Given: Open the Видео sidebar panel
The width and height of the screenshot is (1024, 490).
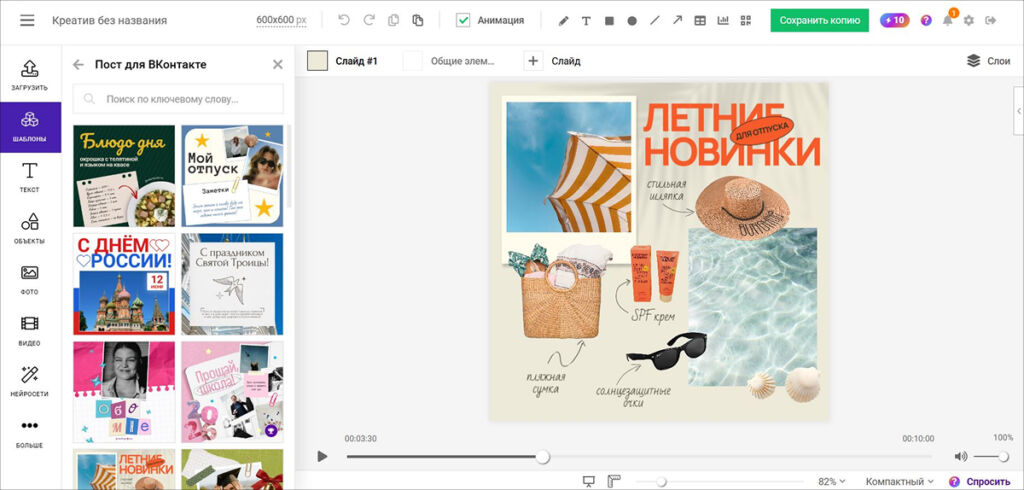Looking at the screenshot, I should 30,331.
